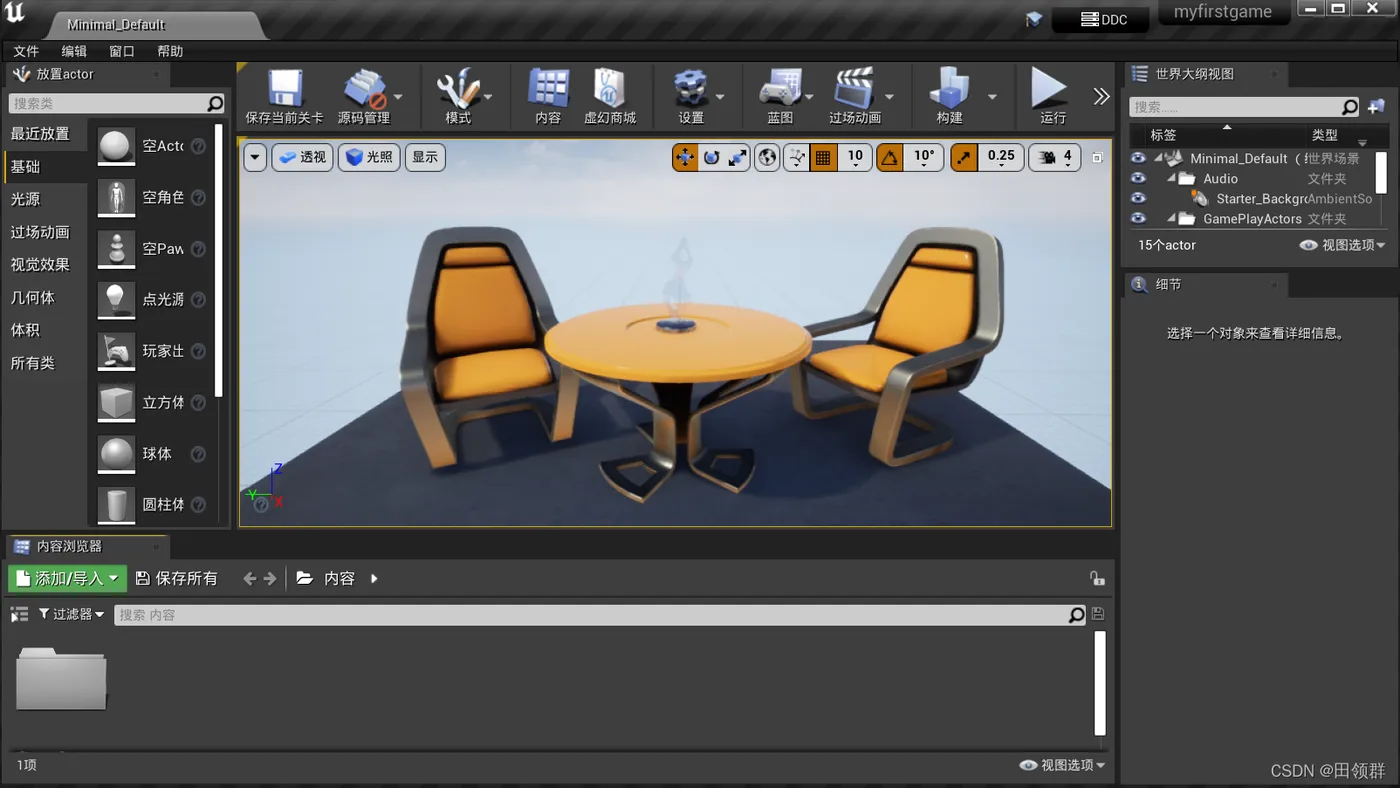Open the Filters (过滤器) dropdown
This screenshot has width=1400, height=788.
(71, 614)
